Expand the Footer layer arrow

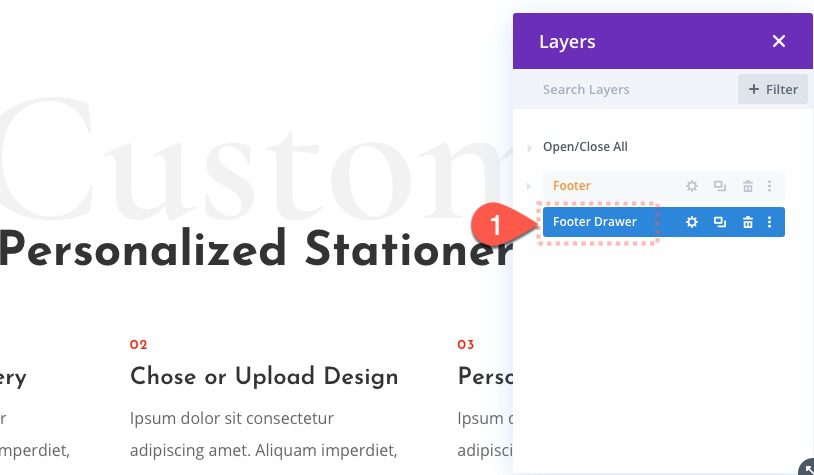tap(530, 186)
